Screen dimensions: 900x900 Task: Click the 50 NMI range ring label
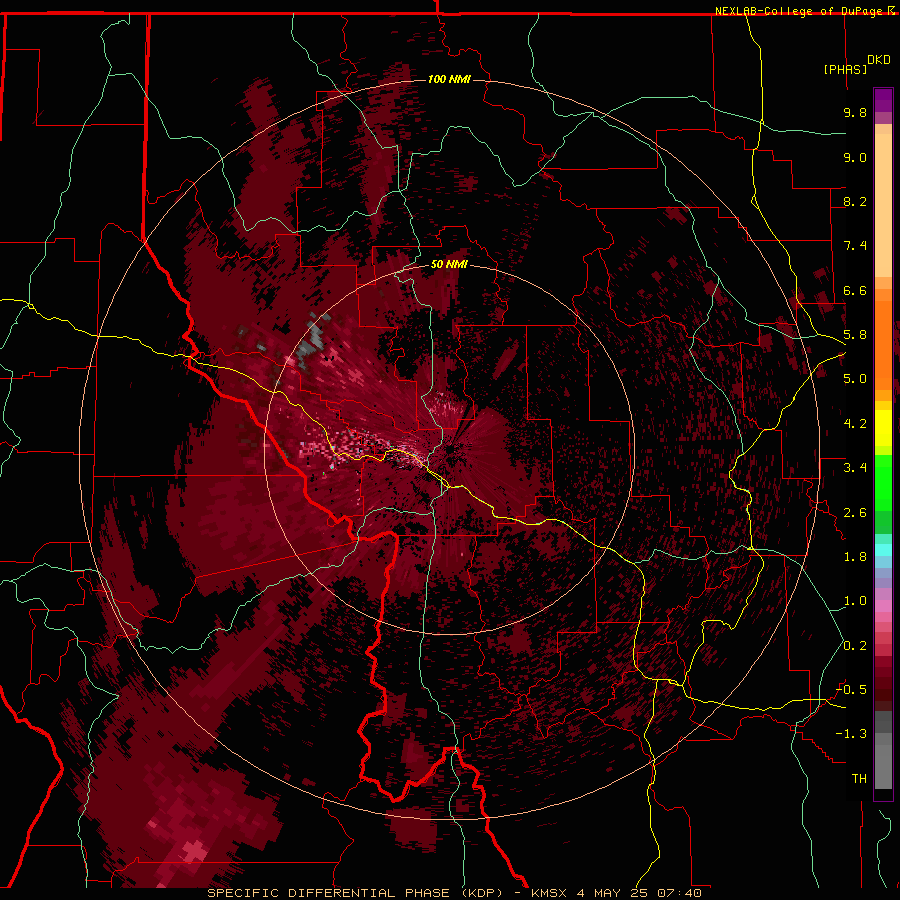[449, 264]
